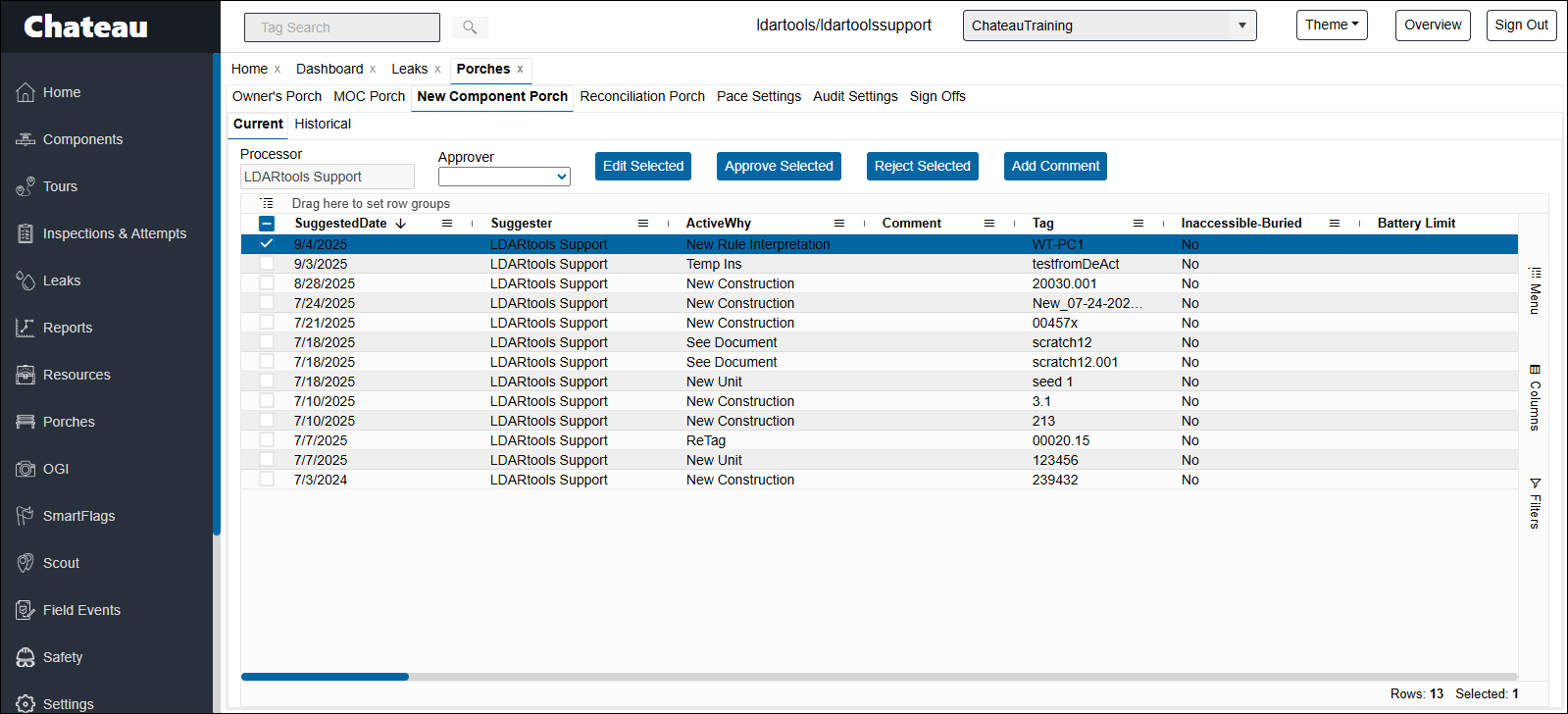This screenshot has width=1568, height=714.
Task: Switch to the Historical tab
Action: tap(323, 124)
